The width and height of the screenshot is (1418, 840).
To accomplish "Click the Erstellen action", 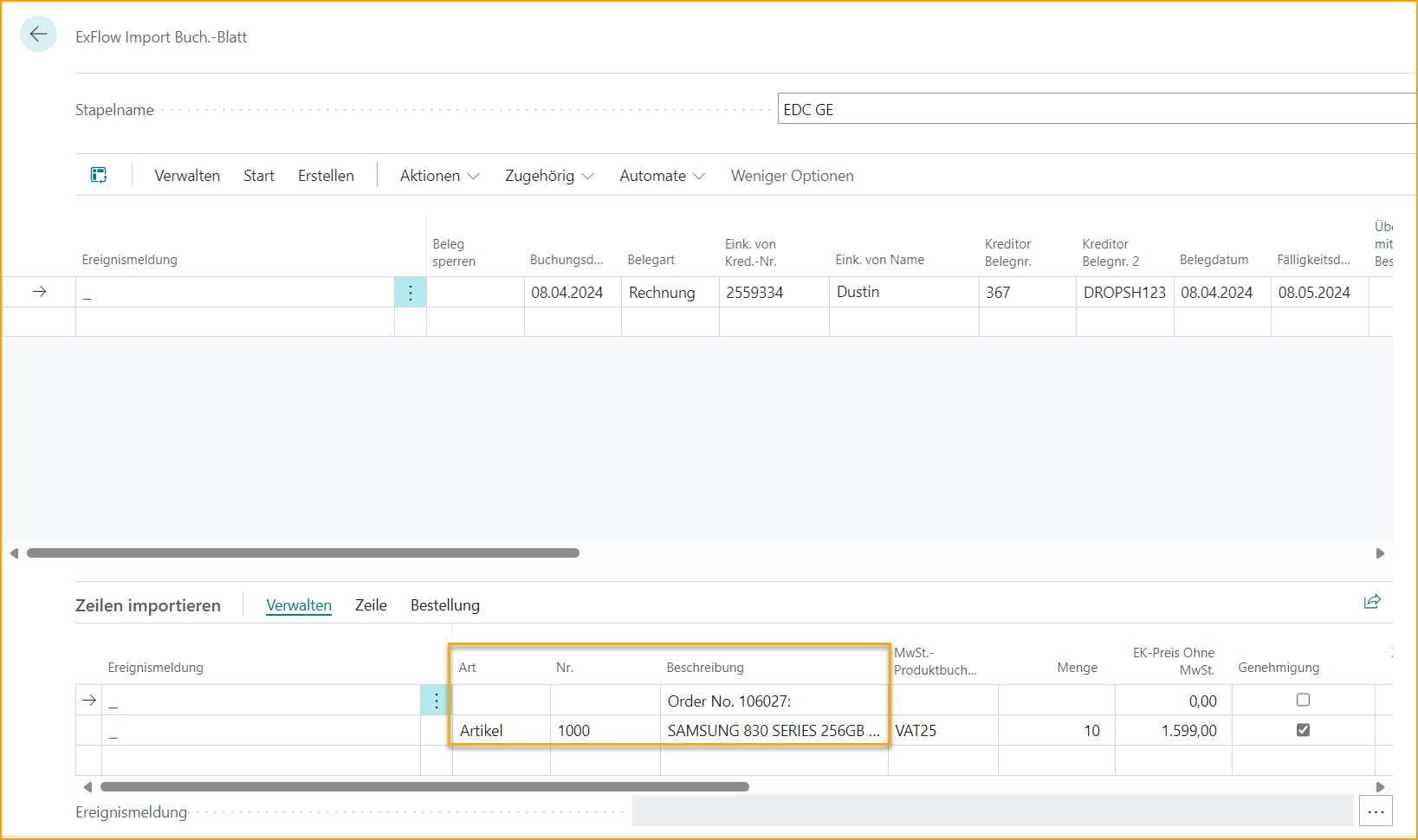I will click(x=326, y=175).
